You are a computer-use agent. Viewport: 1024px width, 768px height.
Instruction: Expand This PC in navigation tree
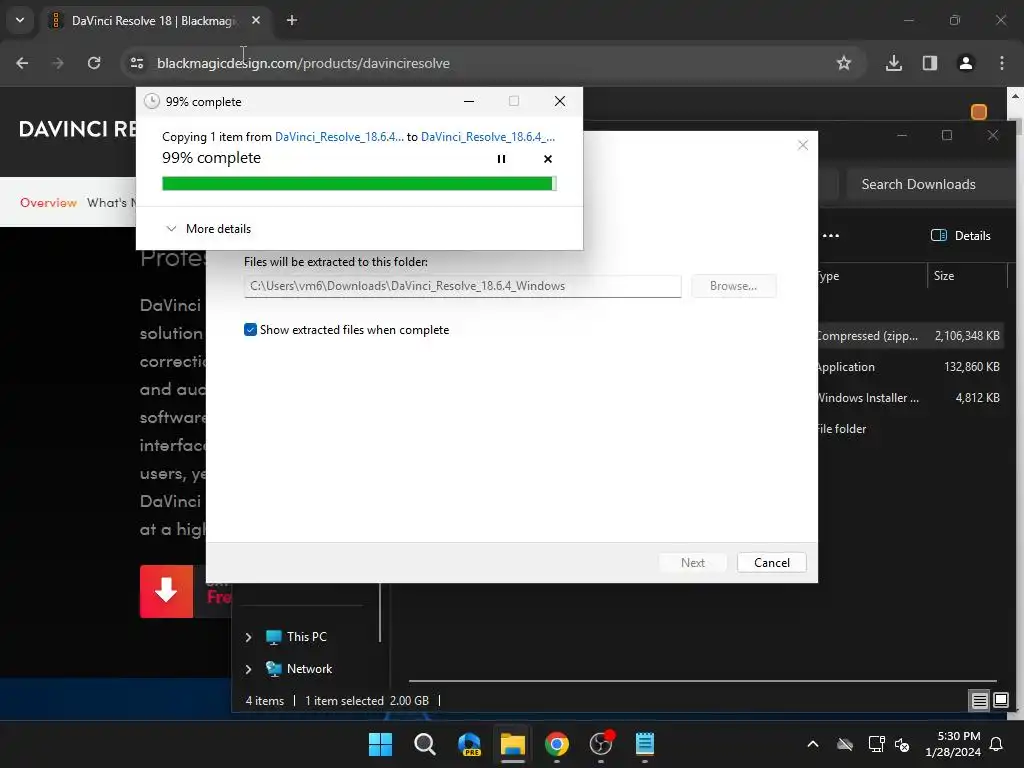point(248,637)
